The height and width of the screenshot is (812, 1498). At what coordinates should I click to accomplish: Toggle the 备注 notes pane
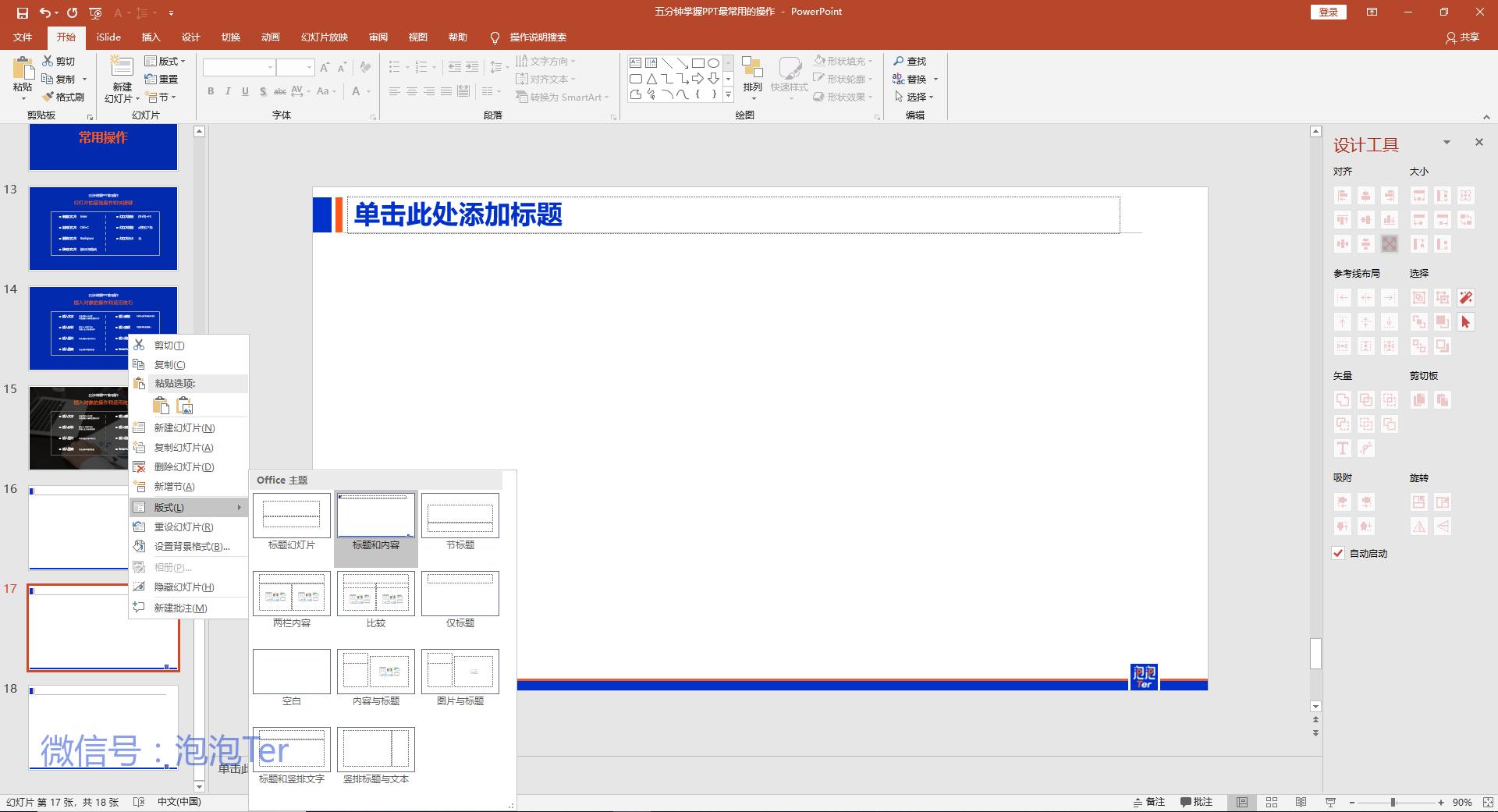(x=1148, y=802)
